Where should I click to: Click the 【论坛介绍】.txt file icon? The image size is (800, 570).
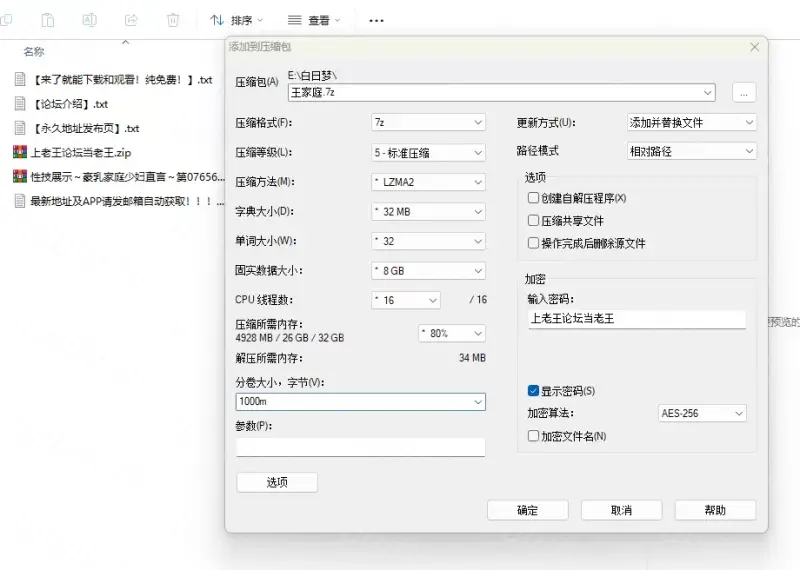click(x=19, y=103)
